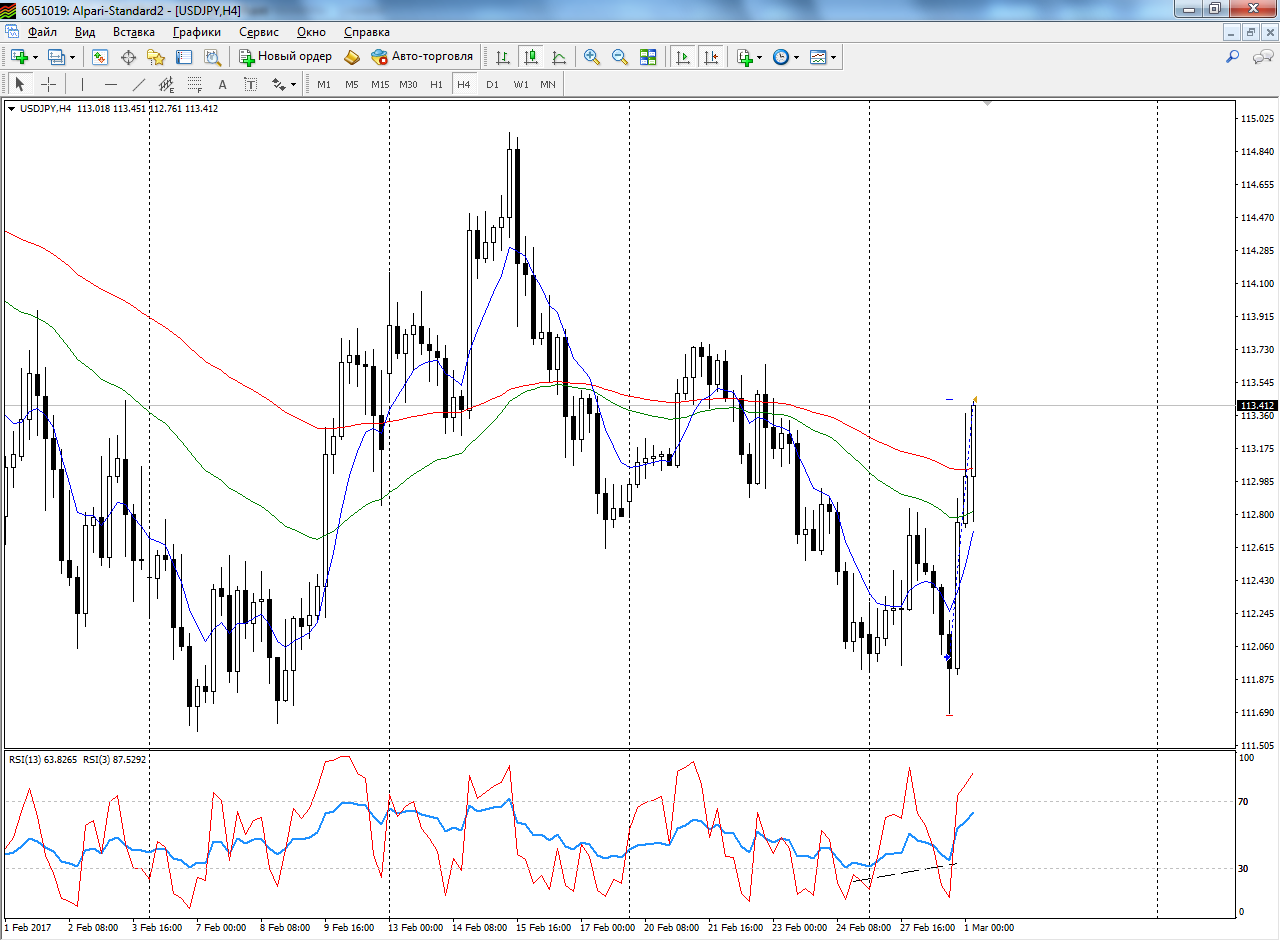The width and height of the screenshot is (1280, 940).
Task: Switch chart to line chart mode
Action: [x=559, y=57]
